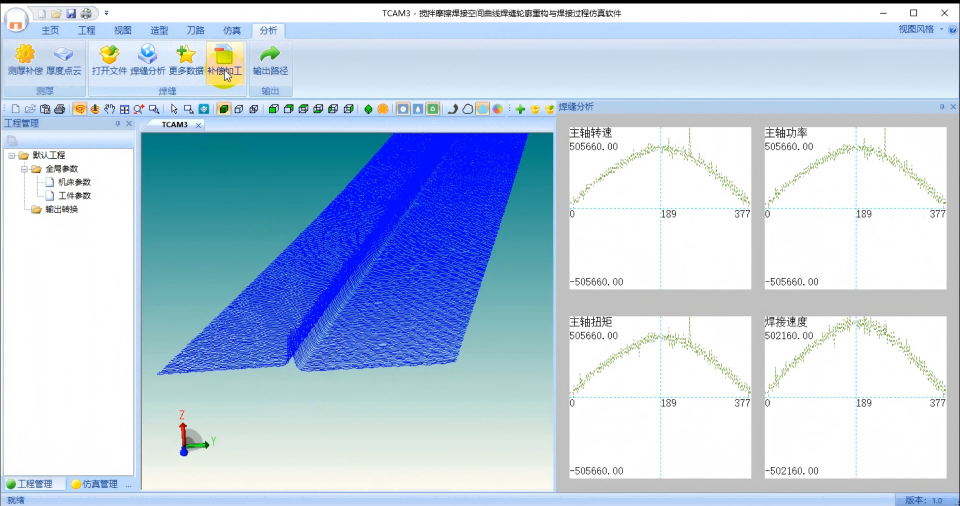960x506 pixels.
Task: Open the 视图风格 view style dropdown
Action: click(920, 29)
